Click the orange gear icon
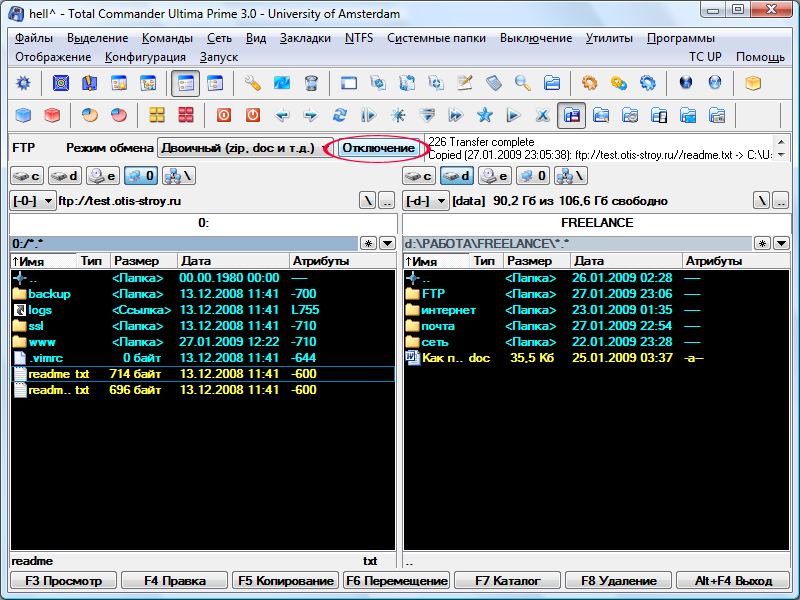Viewport: 800px width, 600px height. (589, 83)
